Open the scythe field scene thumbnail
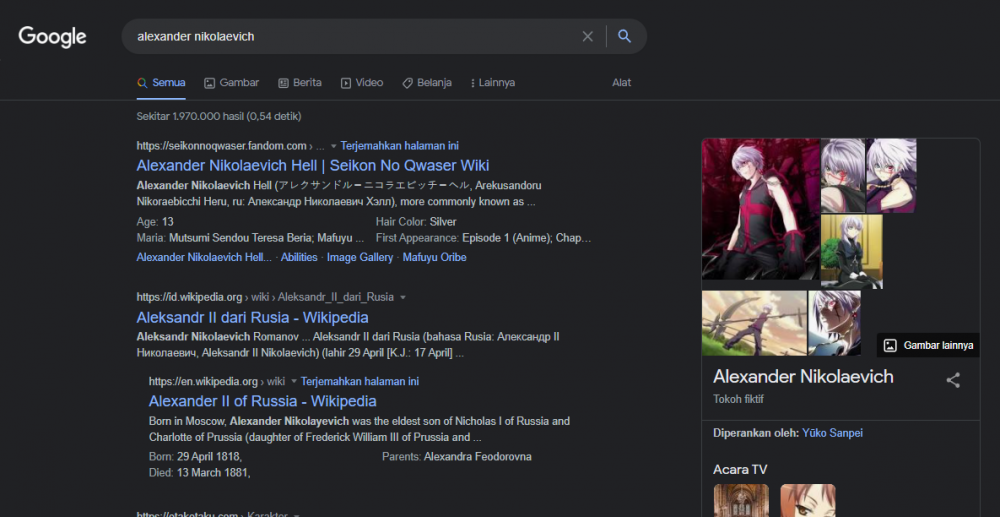 coord(754,323)
